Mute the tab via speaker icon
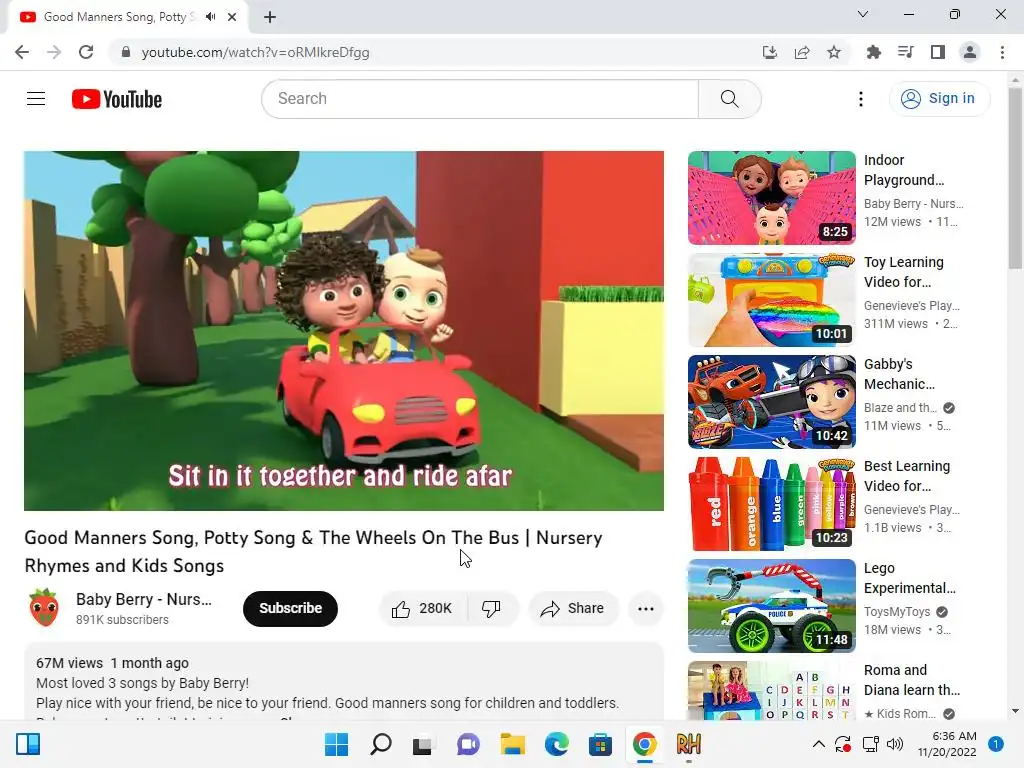 (210, 17)
